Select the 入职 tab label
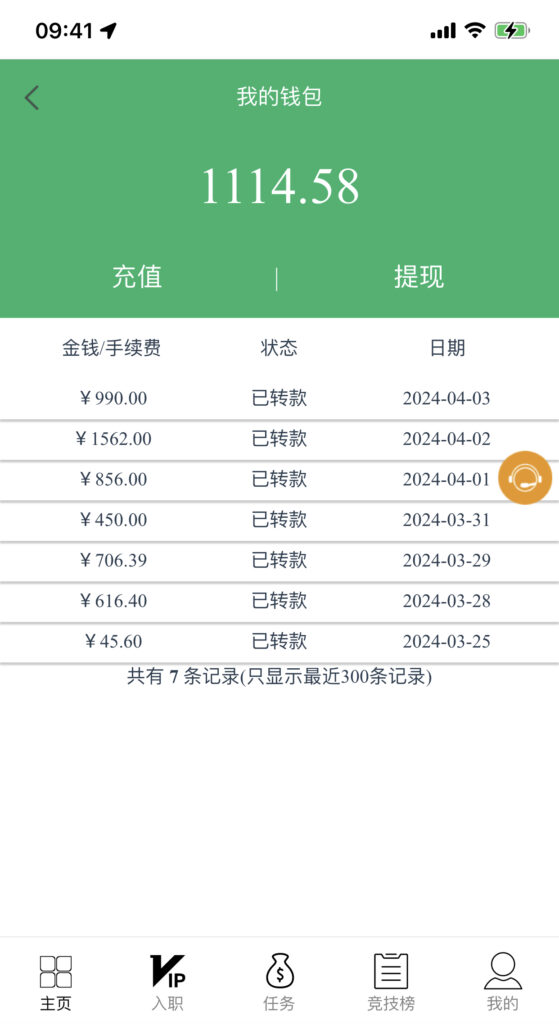This screenshot has height=1024, width=559. click(x=168, y=1003)
